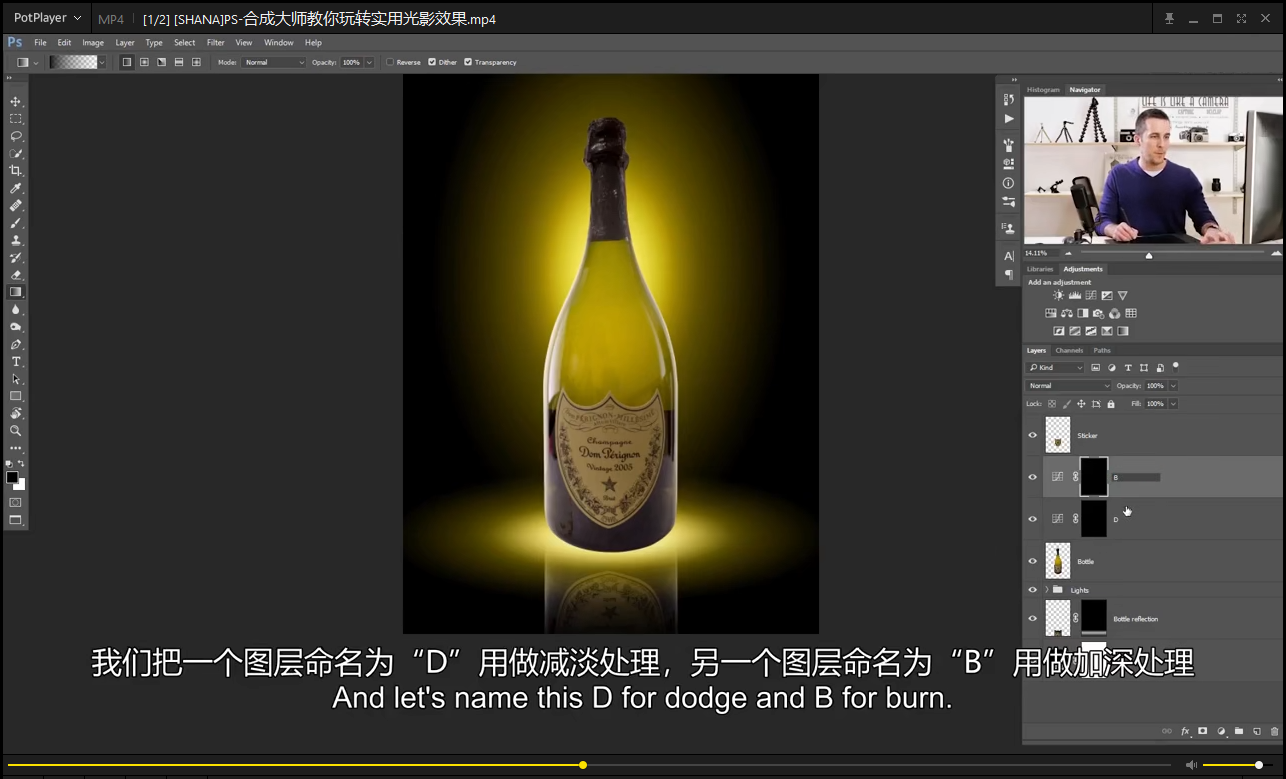Screen dimensions: 1286x779
Task: Enable the Reverse gradient checkbox
Action: click(x=390, y=62)
